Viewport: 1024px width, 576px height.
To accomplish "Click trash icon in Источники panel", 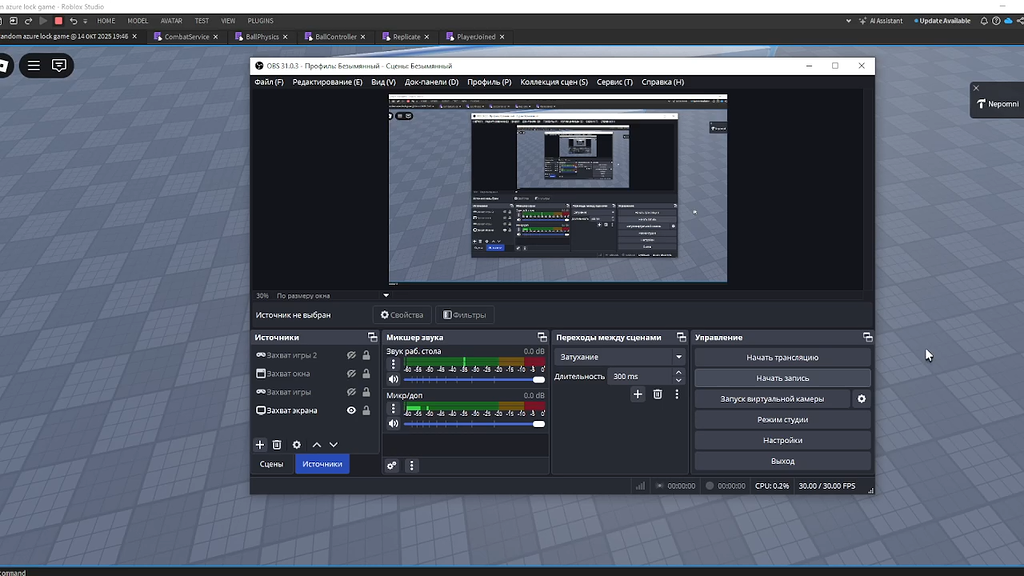I will coord(277,445).
